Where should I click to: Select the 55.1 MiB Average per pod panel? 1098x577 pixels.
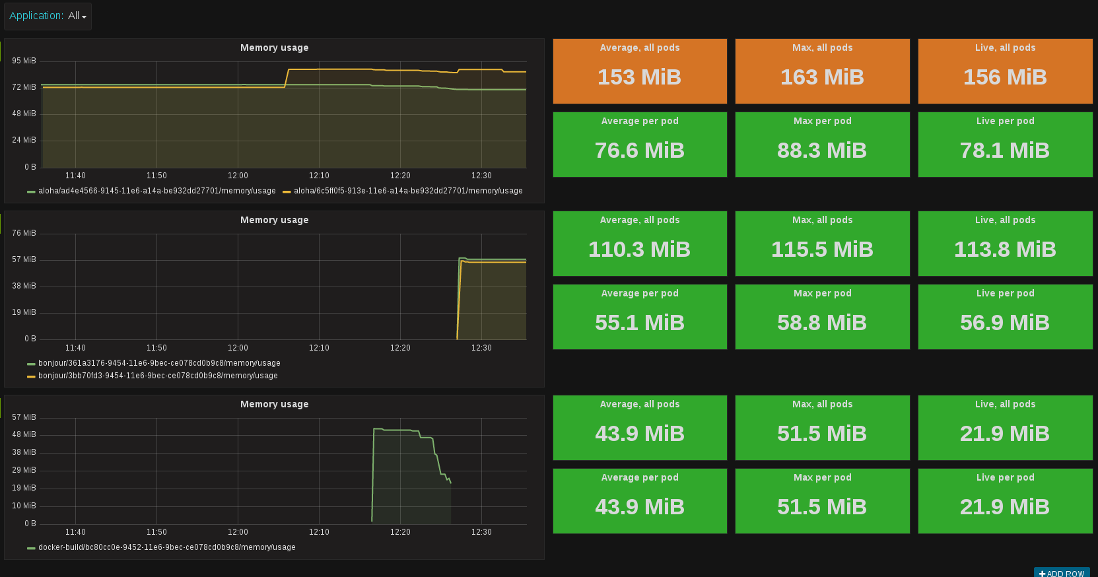click(640, 317)
